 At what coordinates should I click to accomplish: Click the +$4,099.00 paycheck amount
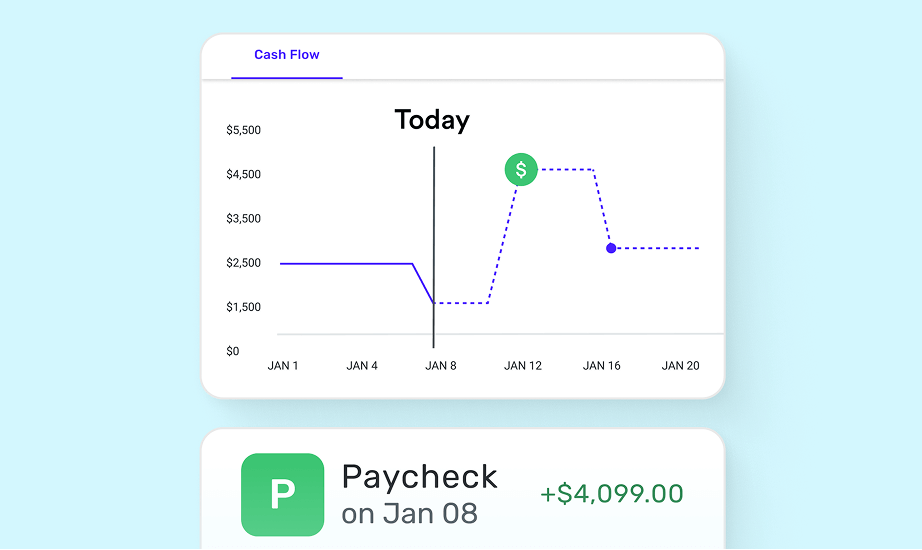pyautogui.click(x=612, y=494)
